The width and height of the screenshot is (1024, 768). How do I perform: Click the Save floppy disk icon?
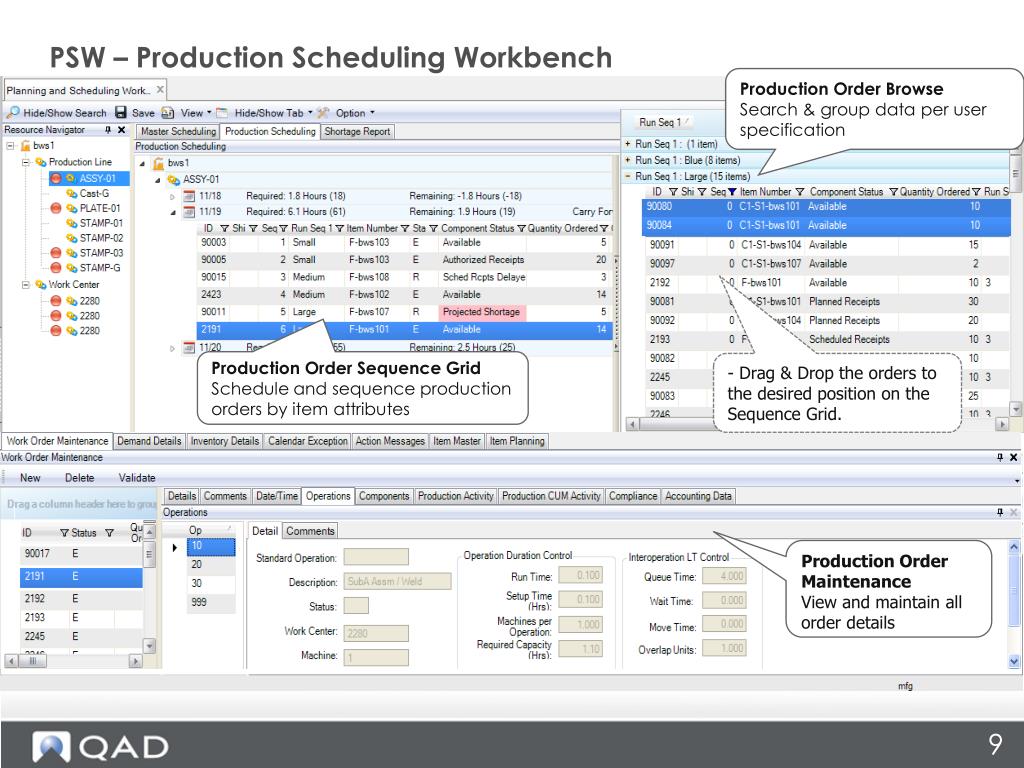121,113
